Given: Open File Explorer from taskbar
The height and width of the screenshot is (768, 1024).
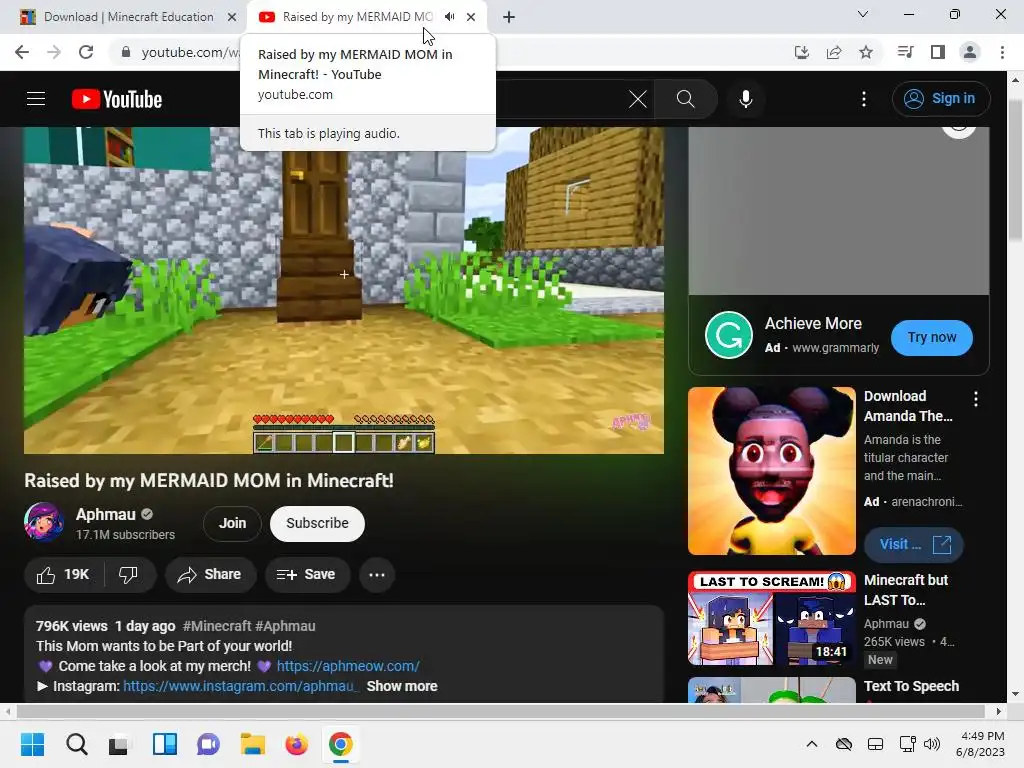Looking at the screenshot, I should [253, 744].
